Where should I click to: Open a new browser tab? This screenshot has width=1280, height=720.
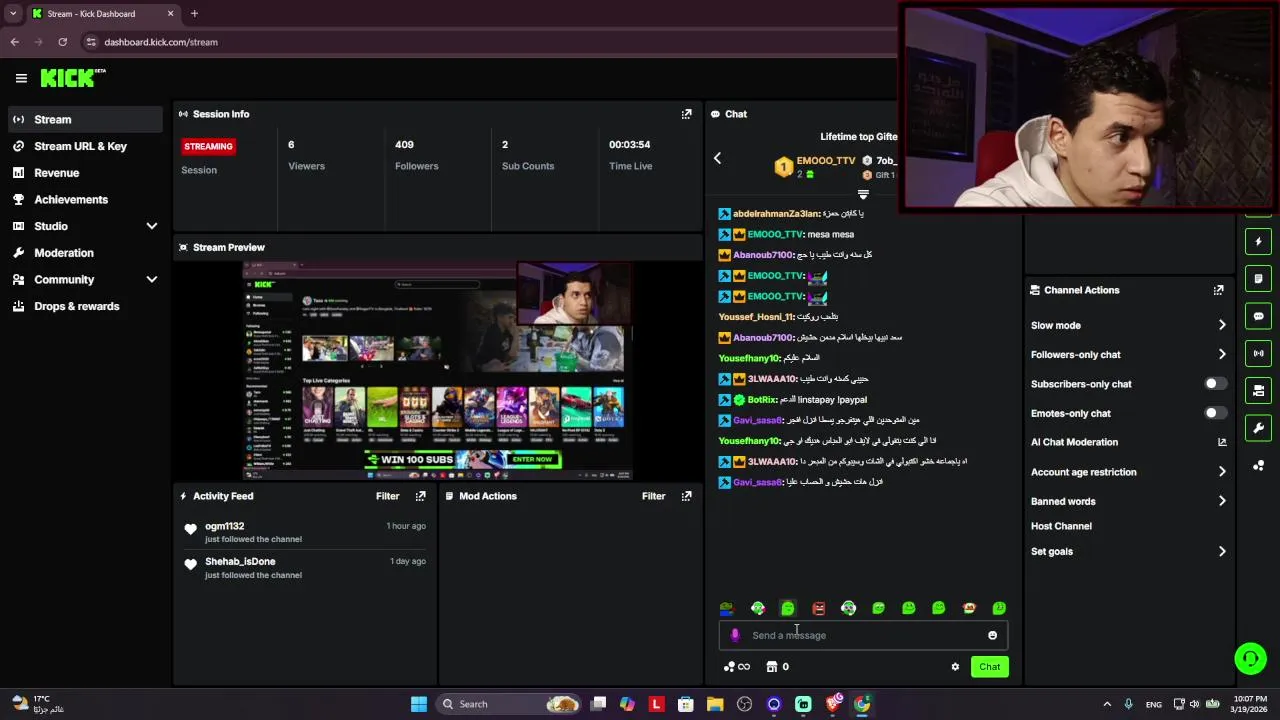(194, 14)
